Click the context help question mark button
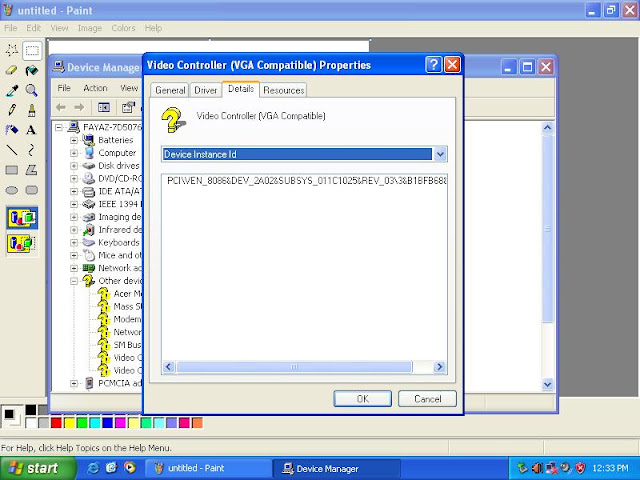 click(433, 64)
